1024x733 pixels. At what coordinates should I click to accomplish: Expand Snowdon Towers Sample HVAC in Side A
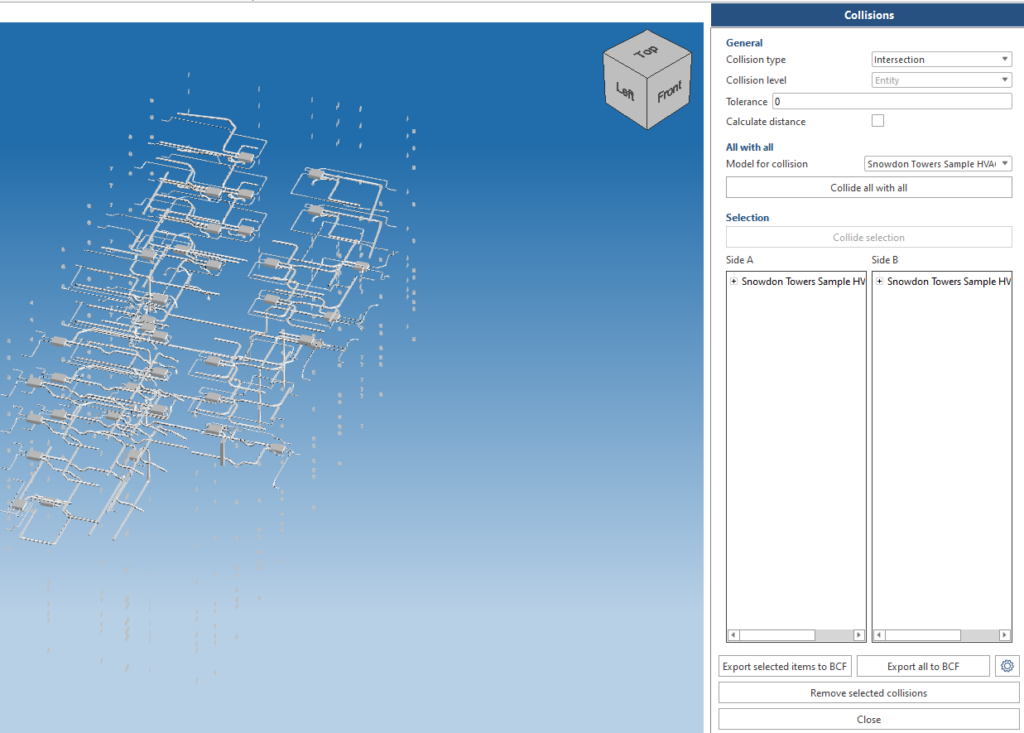734,281
